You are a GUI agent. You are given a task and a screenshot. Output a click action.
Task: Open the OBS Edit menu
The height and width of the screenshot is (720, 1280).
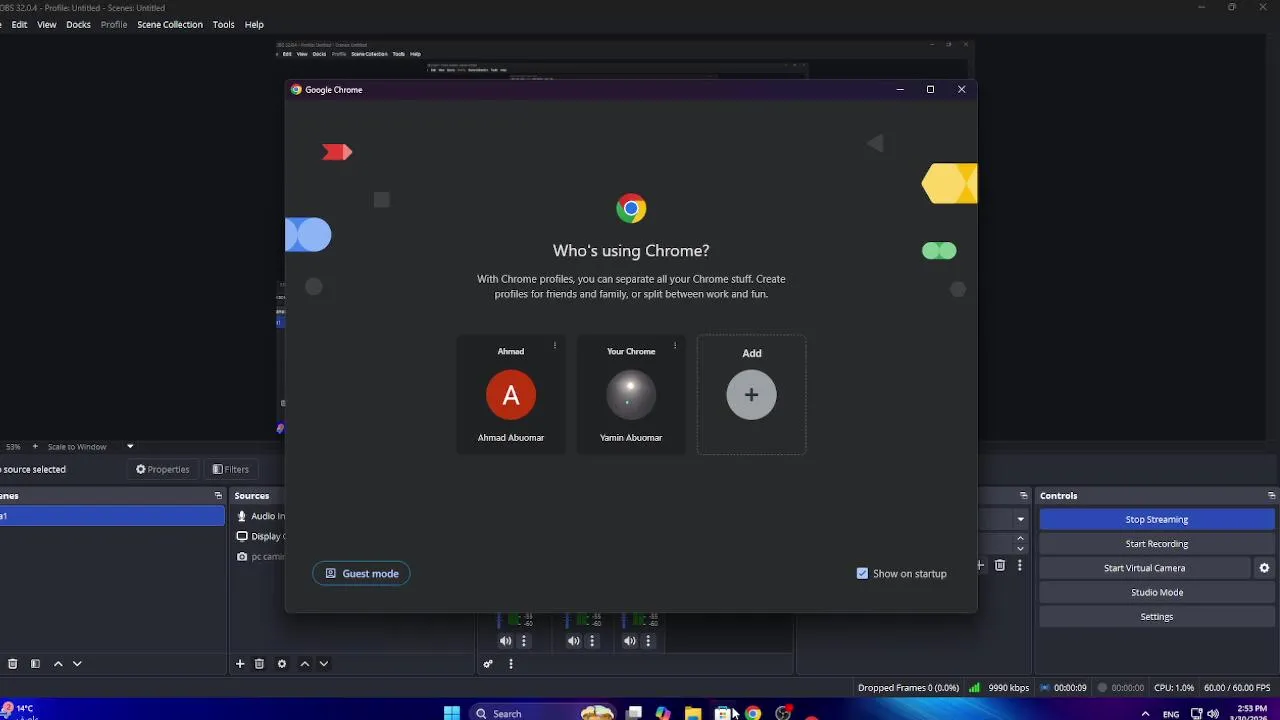[19, 25]
